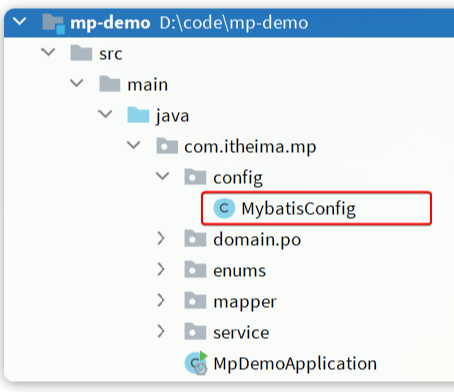The height and width of the screenshot is (392, 454).
Task: Click the config package icon
Action: coord(195,177)
